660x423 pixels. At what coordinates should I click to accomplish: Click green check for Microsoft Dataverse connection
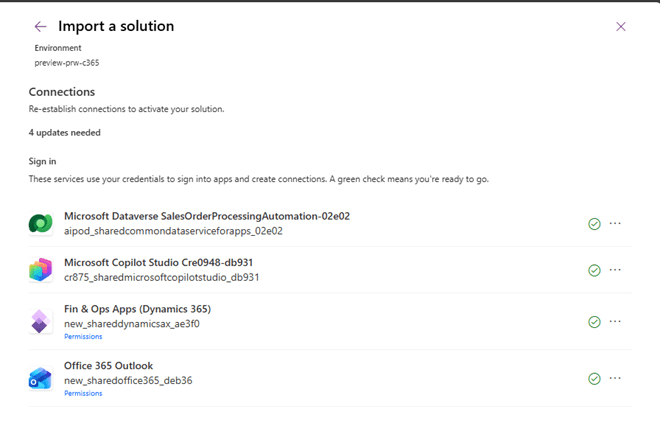pyautogui.click(x=594, y=223)
